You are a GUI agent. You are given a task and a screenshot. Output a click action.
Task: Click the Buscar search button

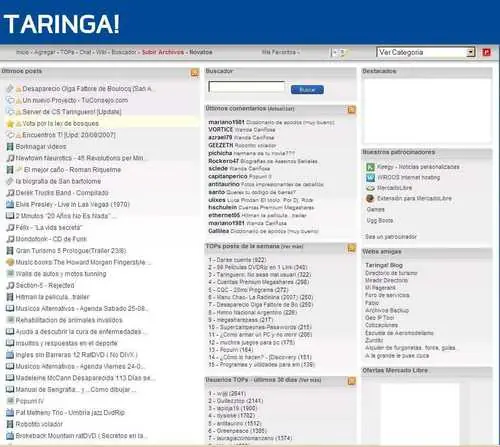pyautogui.click(x=307, y=90)
